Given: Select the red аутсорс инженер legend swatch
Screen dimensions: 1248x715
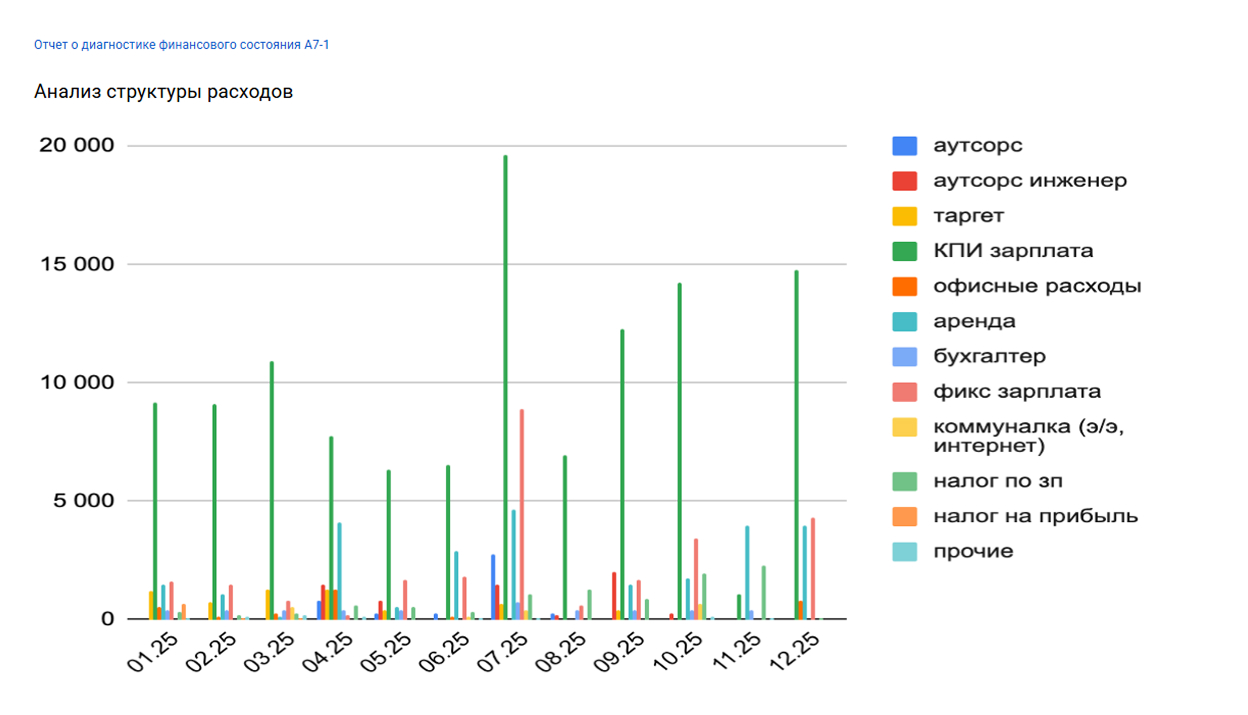Looking at the screenshot, I should pos(905,181).
